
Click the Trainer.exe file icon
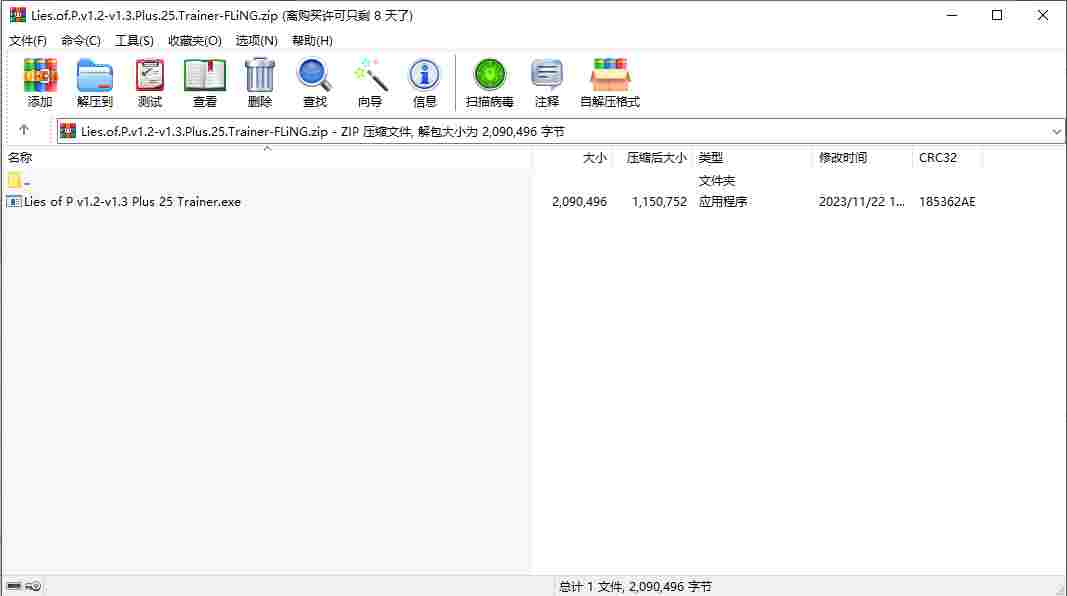tap(14, 201)
